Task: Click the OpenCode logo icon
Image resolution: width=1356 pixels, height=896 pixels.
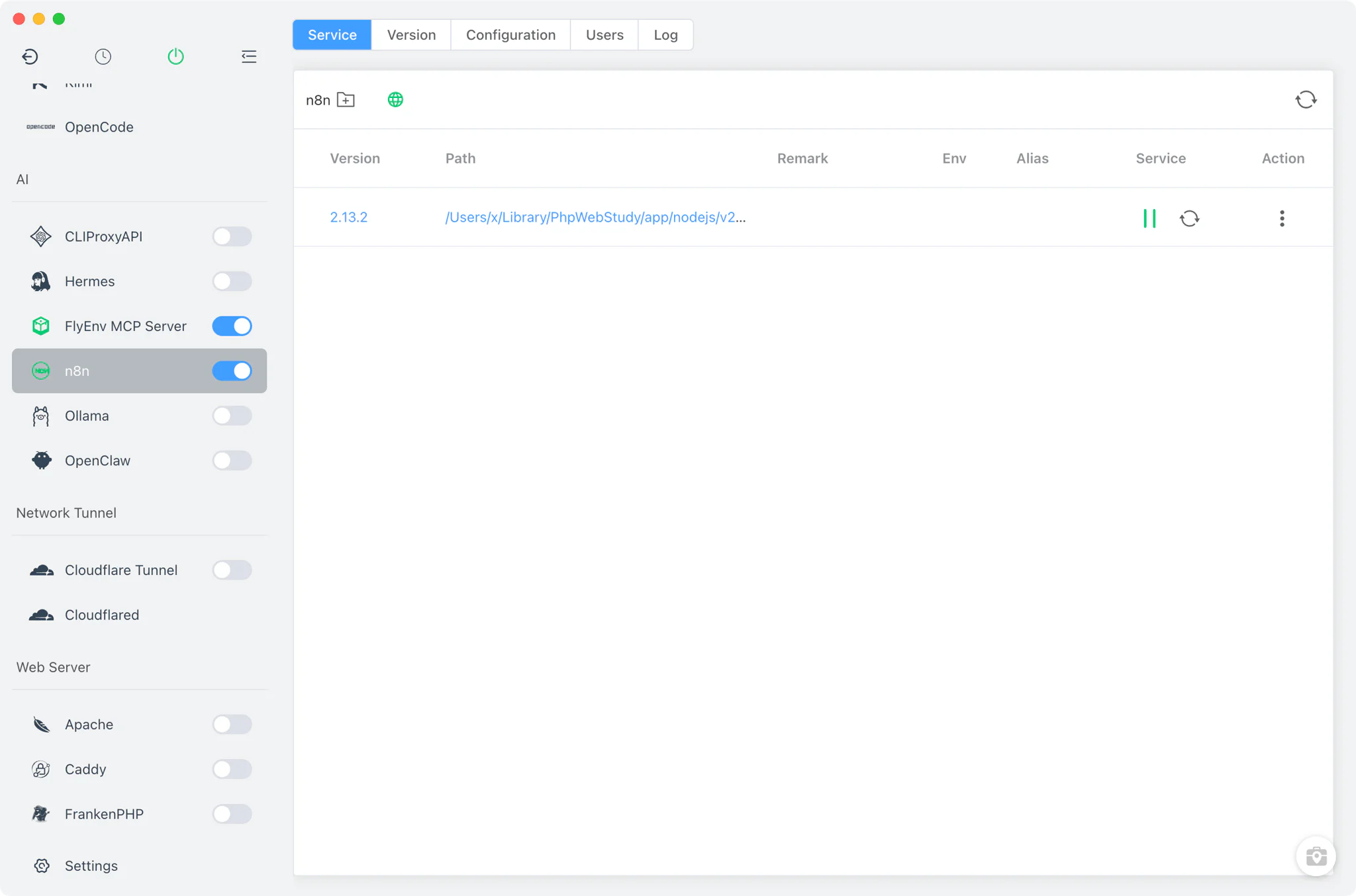Action: 40,127
